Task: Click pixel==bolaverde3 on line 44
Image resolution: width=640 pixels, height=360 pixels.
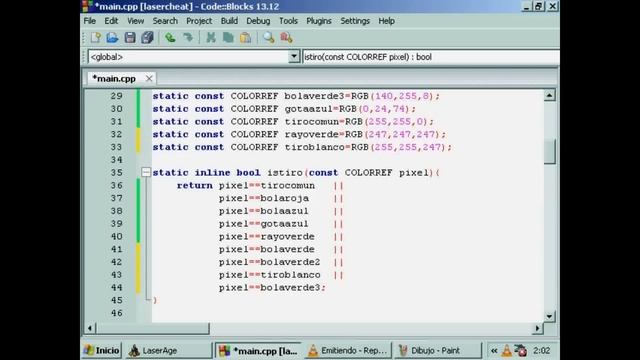Action: (269, 287)
